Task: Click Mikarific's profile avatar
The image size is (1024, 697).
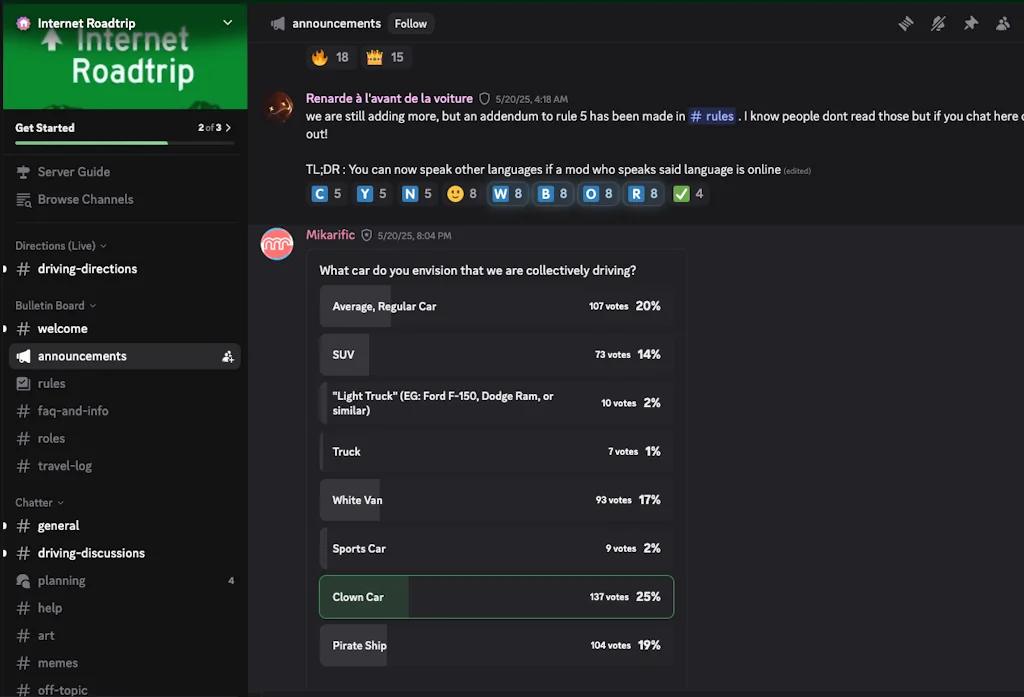Action: [x=277, y=244]
